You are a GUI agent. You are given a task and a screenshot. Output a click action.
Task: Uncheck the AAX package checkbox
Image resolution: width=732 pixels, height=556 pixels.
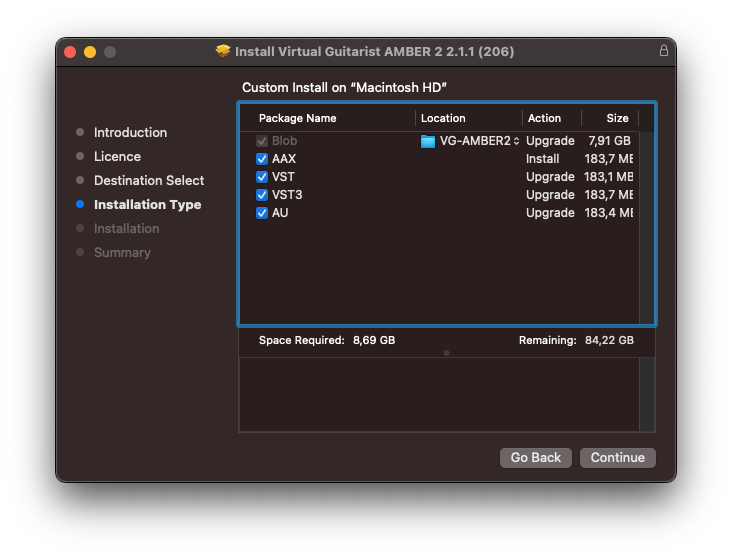[262, 159]
